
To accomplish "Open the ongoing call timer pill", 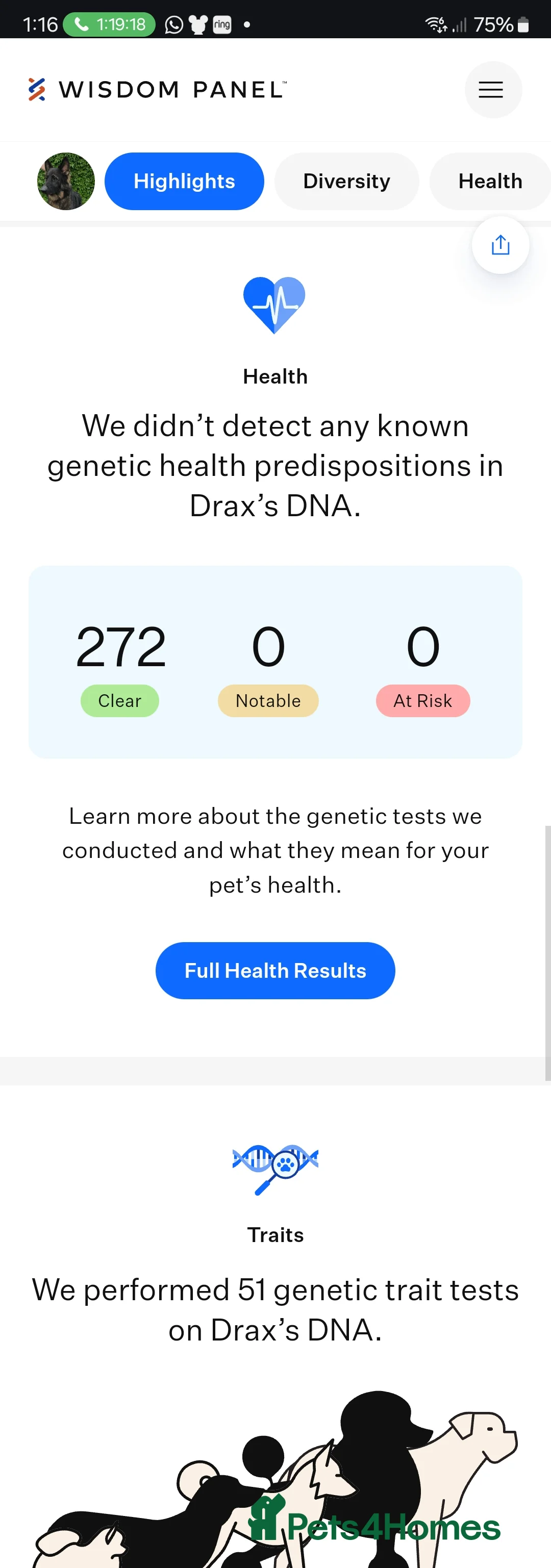I will coord(110,25).
